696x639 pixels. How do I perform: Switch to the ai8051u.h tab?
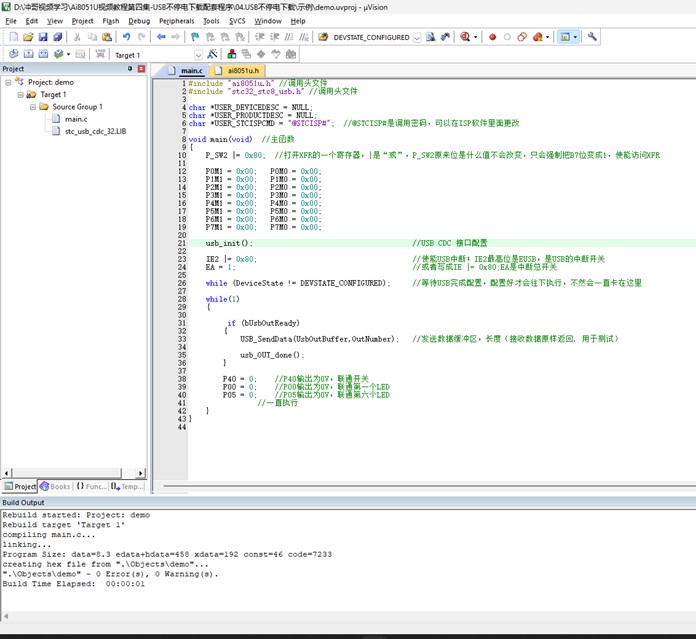(243, 71)
